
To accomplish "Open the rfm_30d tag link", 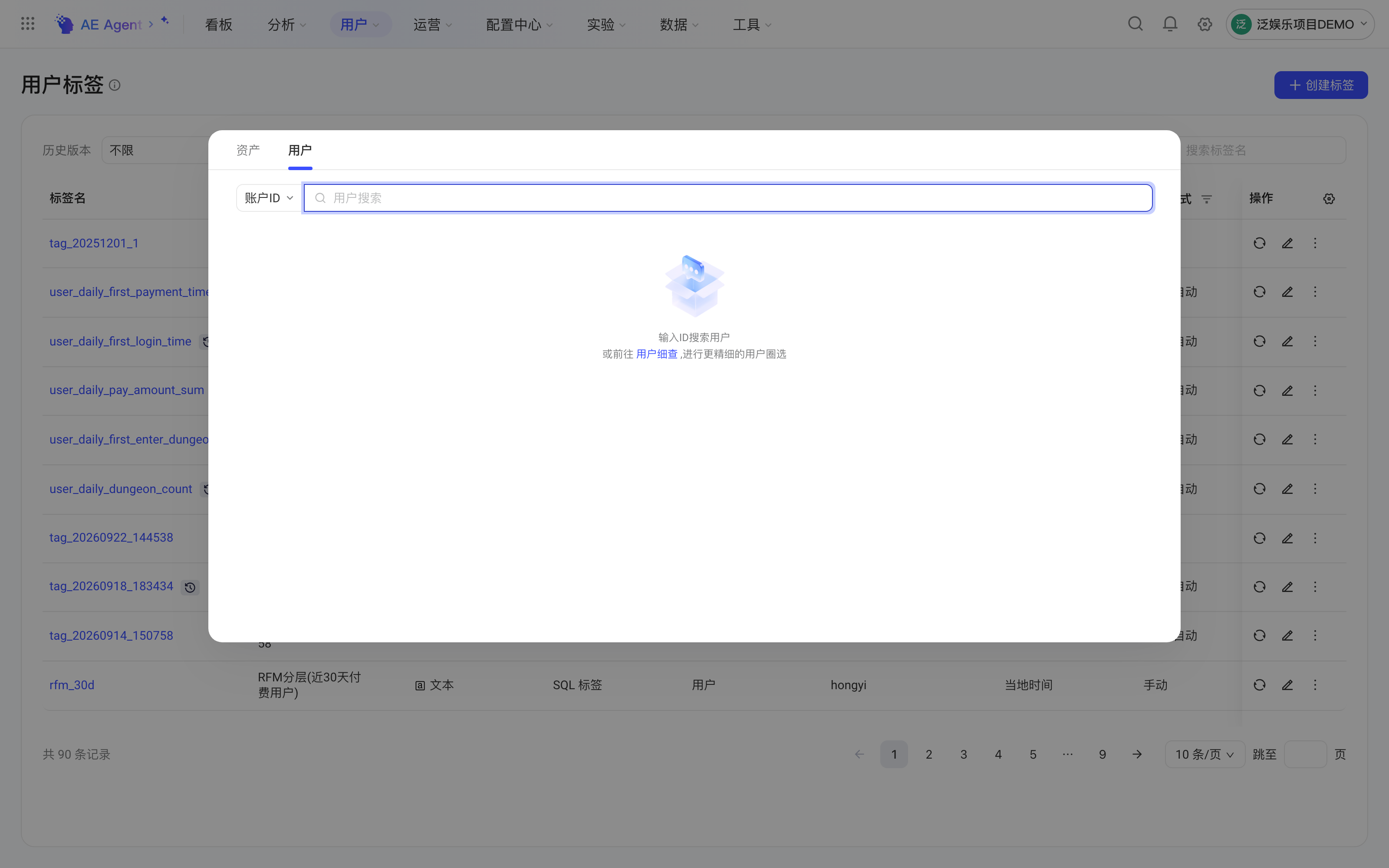I will 72,685.
